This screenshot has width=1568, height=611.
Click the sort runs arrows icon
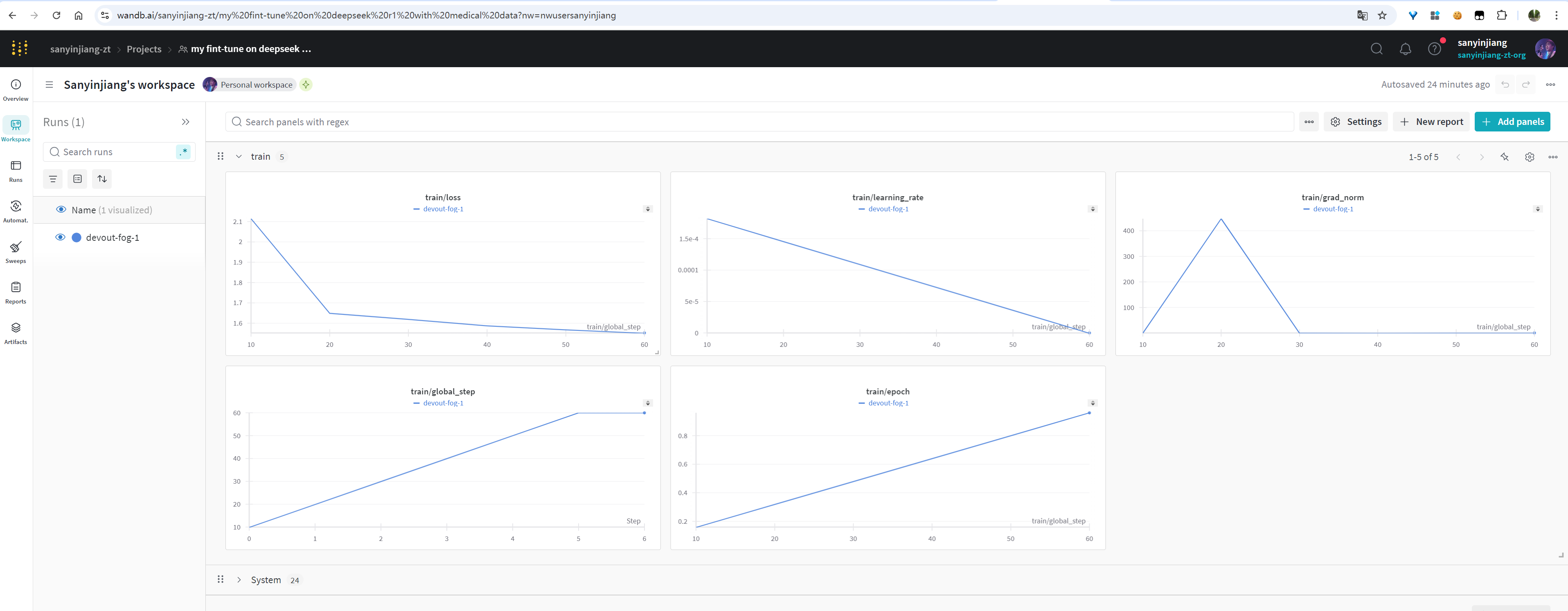click(x=102, y=179)
